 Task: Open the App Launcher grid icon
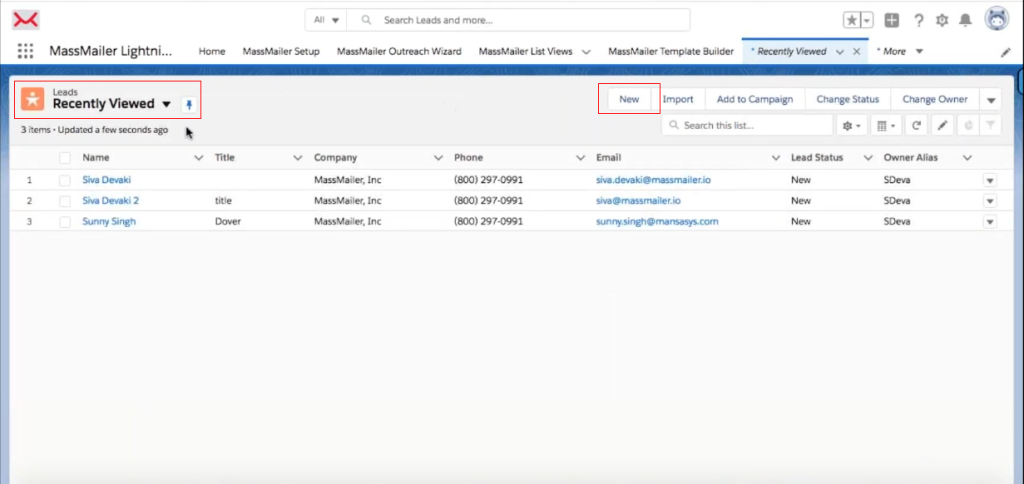(x=25, y=51)
